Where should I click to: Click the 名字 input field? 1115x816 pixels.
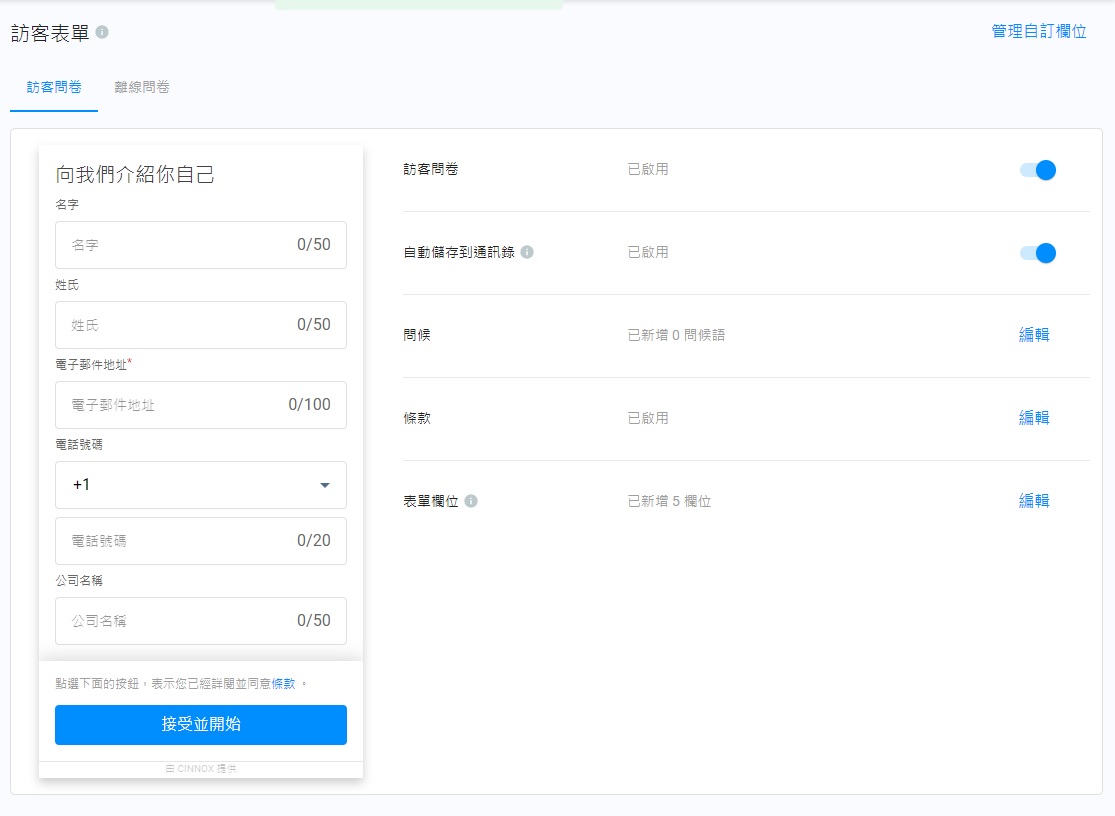(180, 245)
